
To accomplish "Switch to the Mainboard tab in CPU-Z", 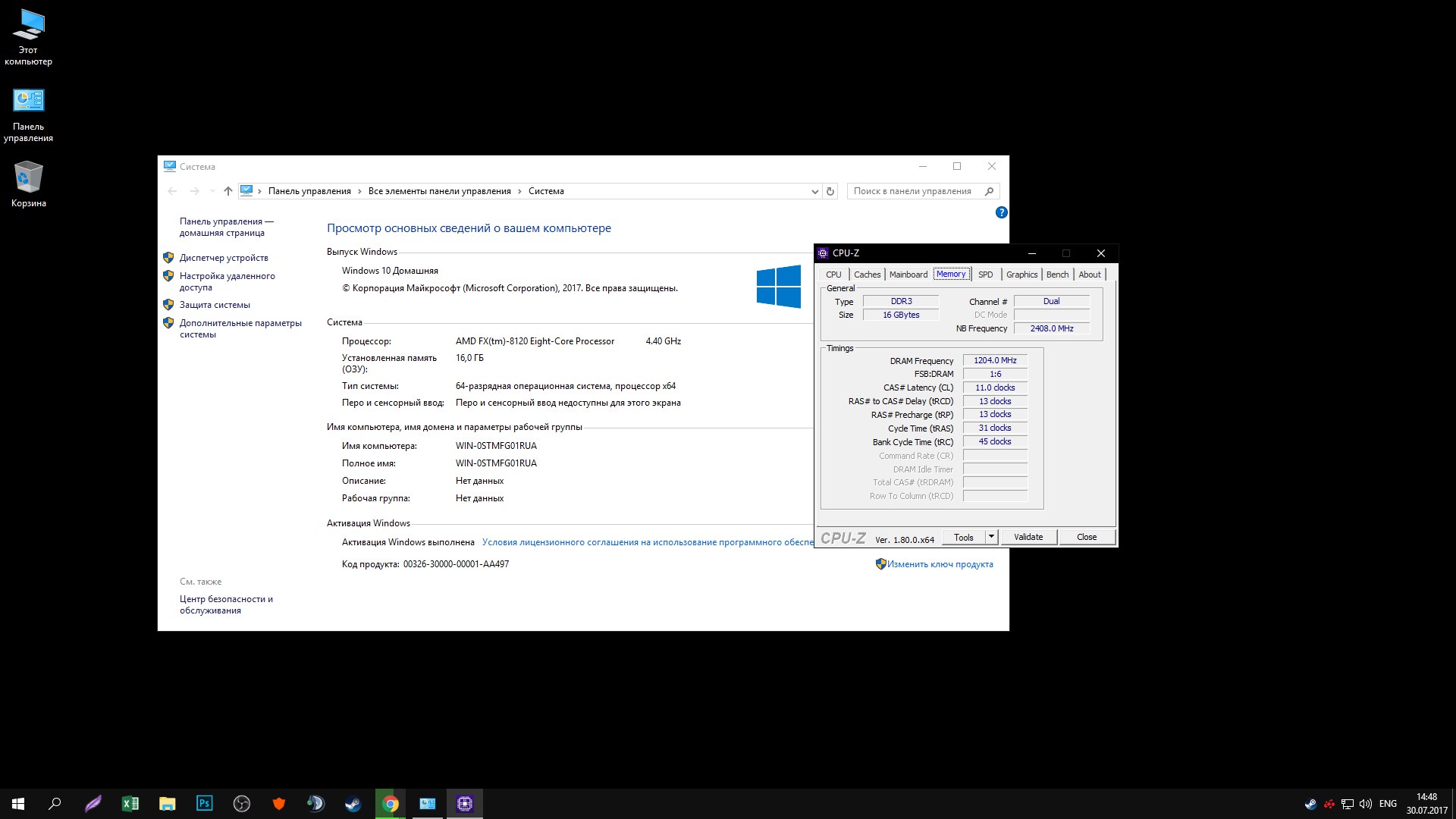I will click(908, 275).
